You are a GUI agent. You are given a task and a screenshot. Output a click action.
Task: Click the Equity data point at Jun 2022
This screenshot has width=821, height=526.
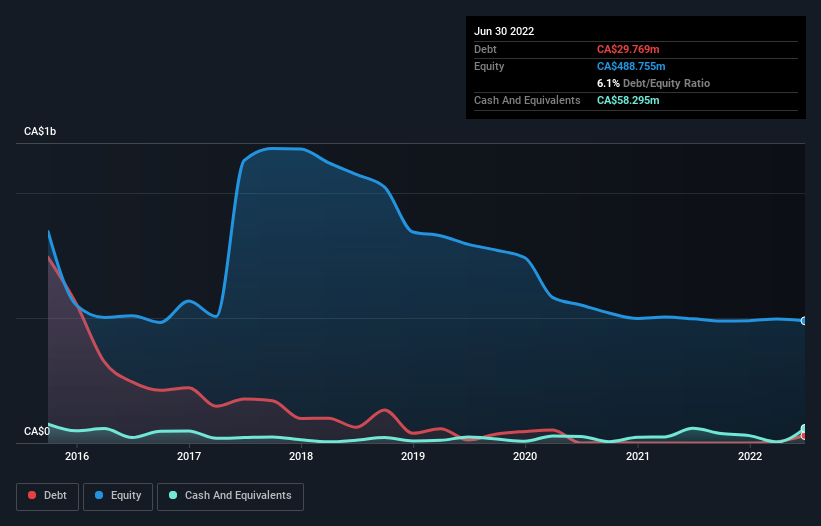[804, 321]
